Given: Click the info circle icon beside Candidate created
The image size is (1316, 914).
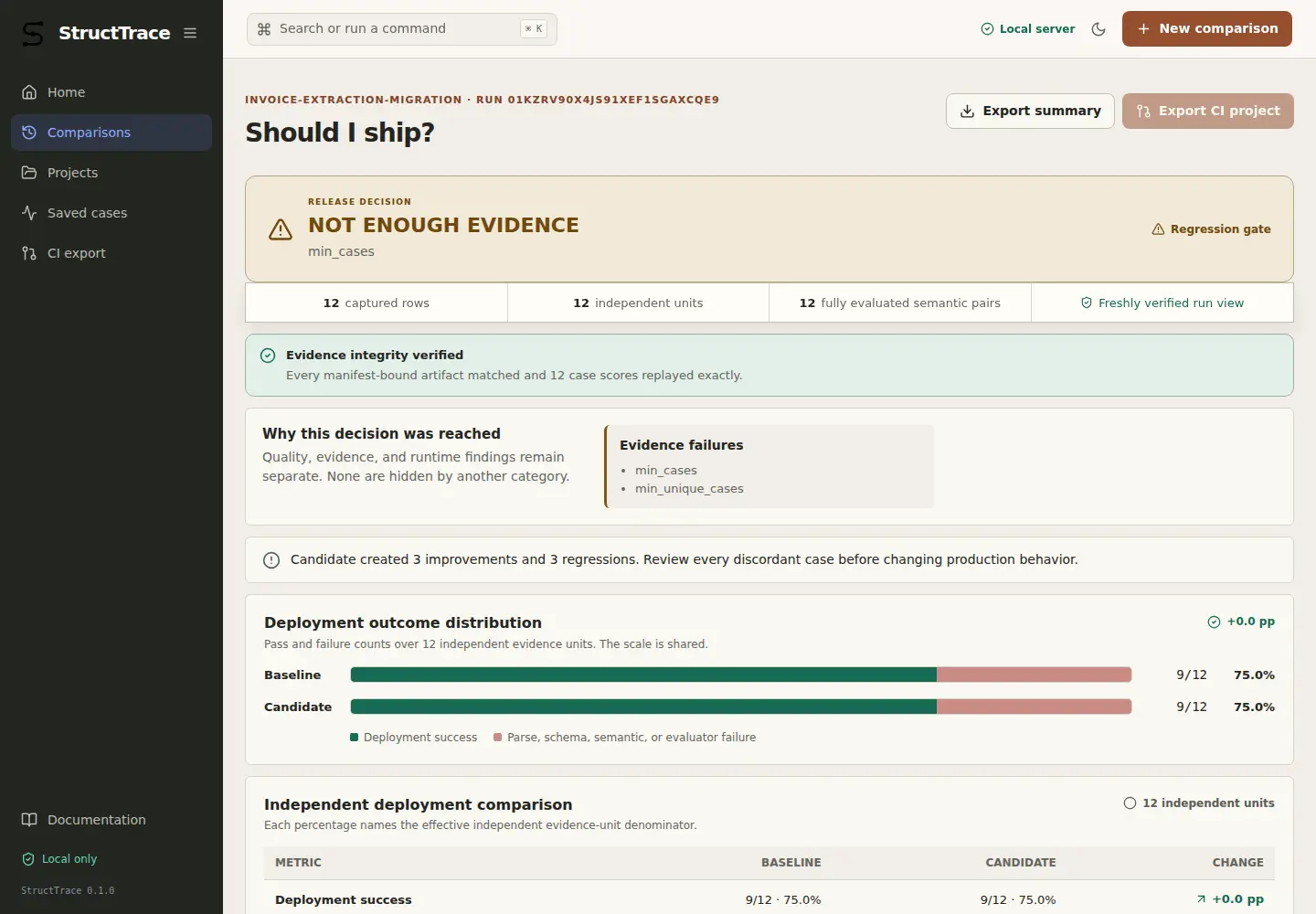Looking at the screenshot, I should pos(271,560).
